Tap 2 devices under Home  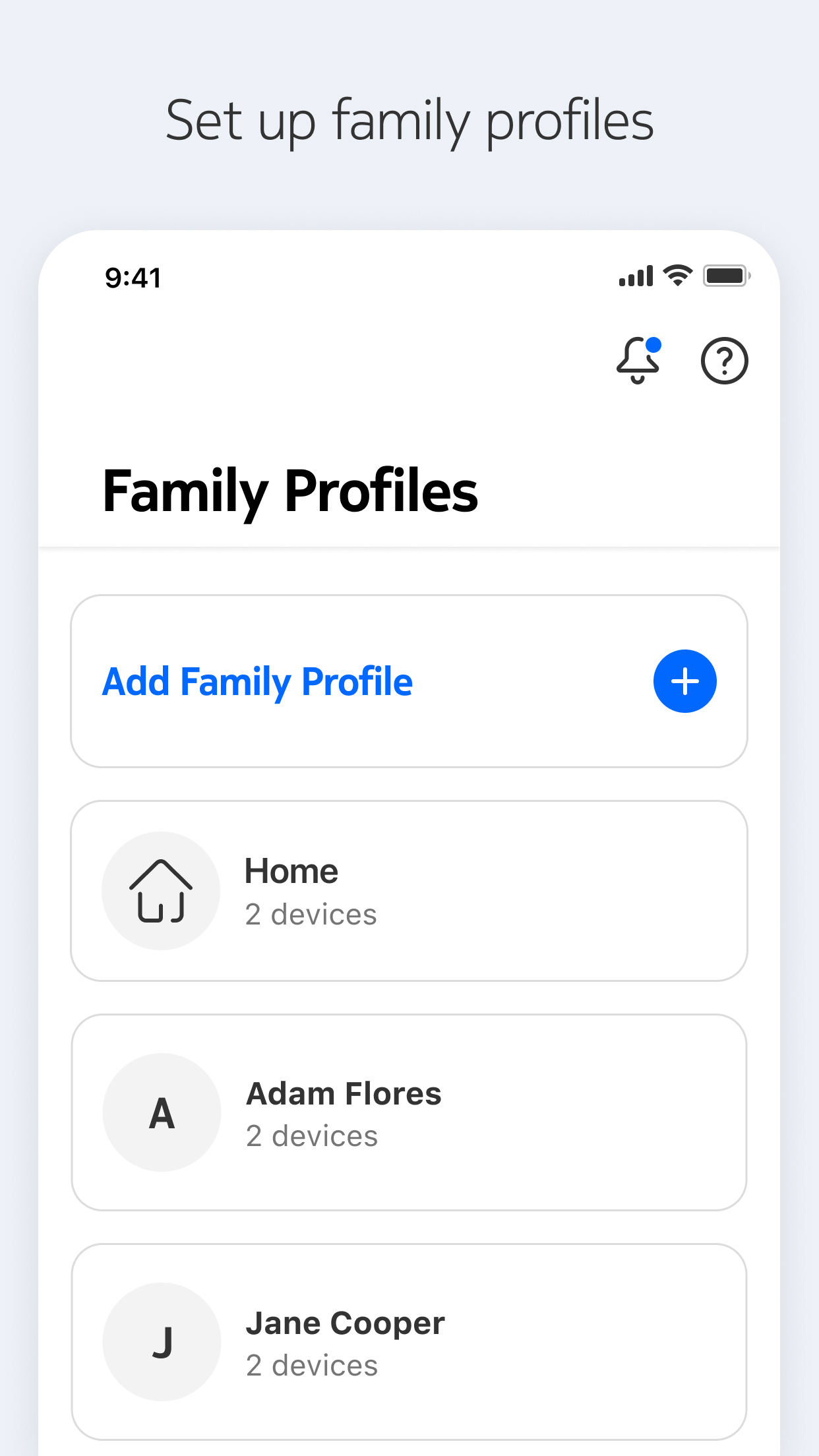311,915
